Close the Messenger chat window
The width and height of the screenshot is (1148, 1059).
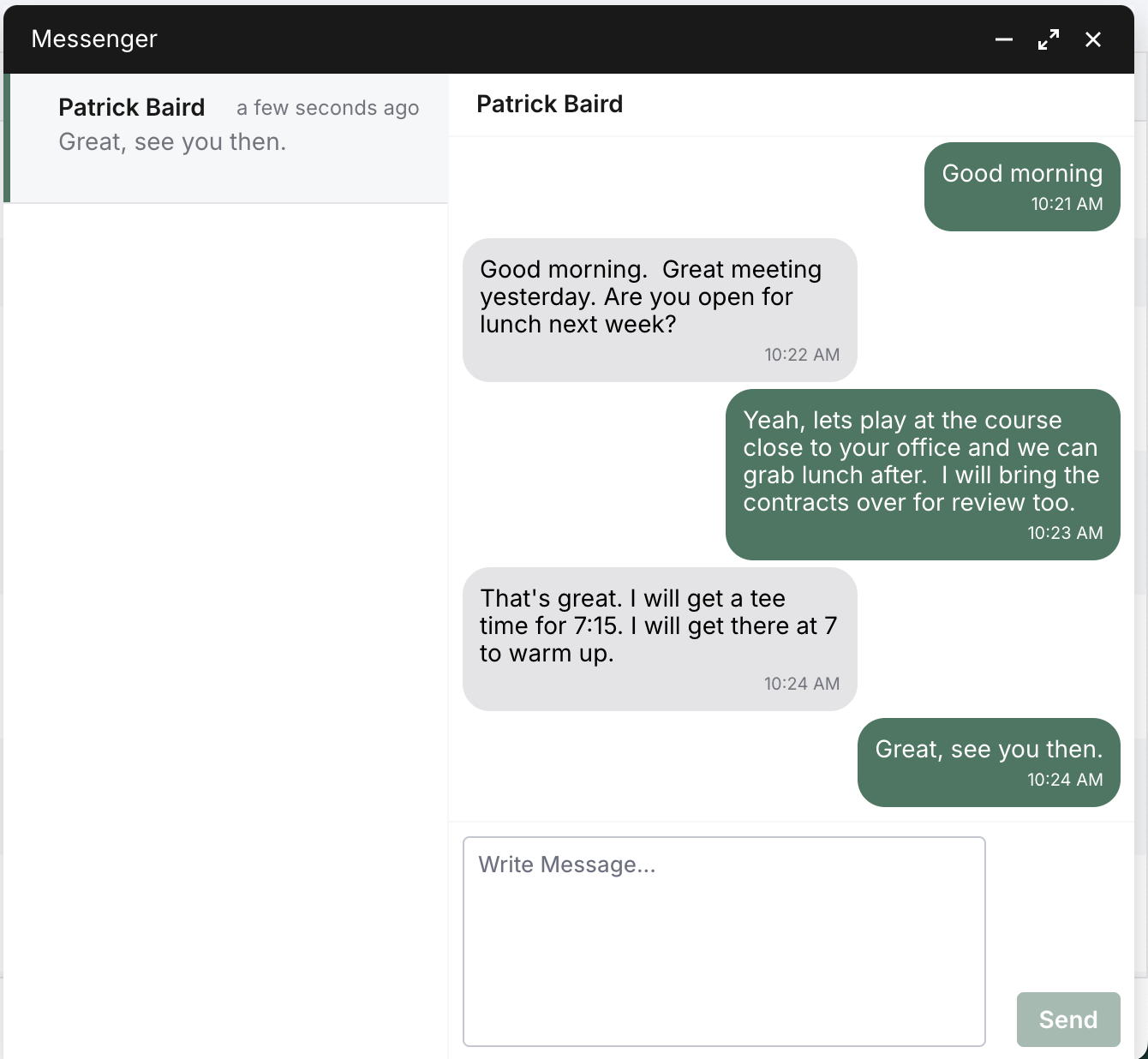(x=1093, y=39)
